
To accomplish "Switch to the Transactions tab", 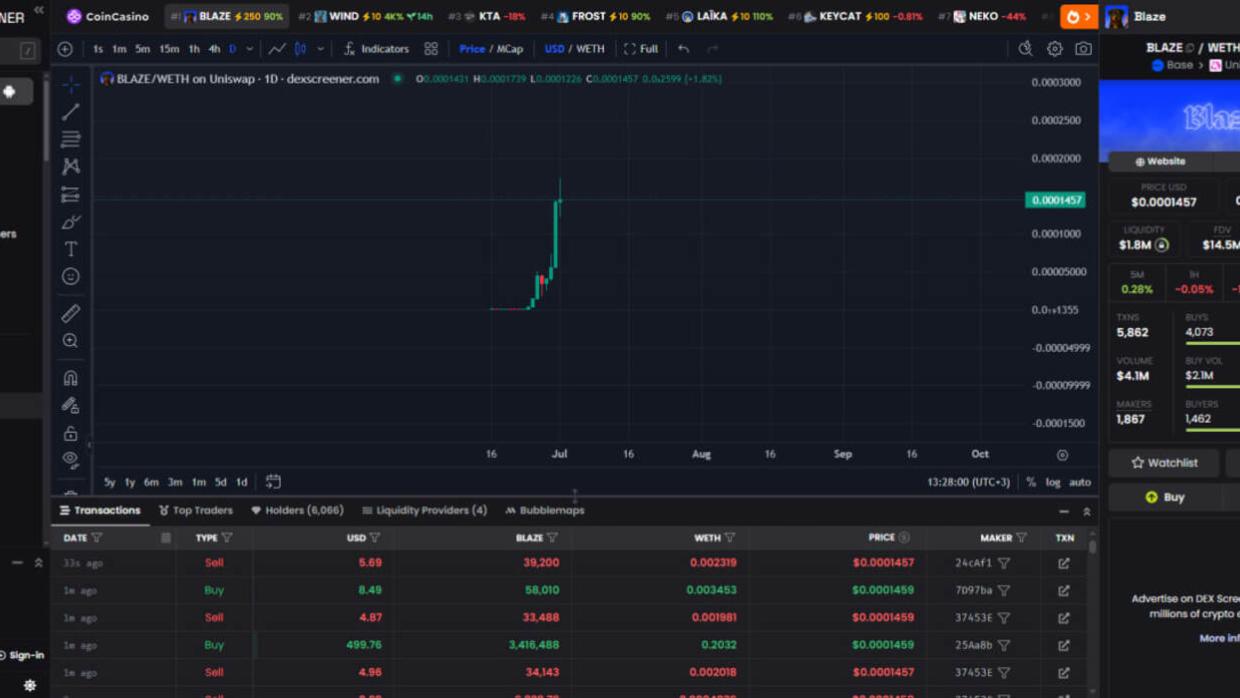I will click(100, 510).
